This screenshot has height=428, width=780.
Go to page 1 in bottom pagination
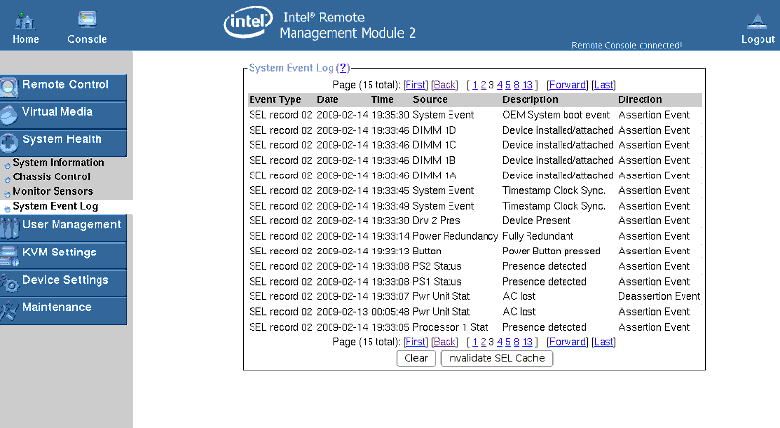[475, 342]
